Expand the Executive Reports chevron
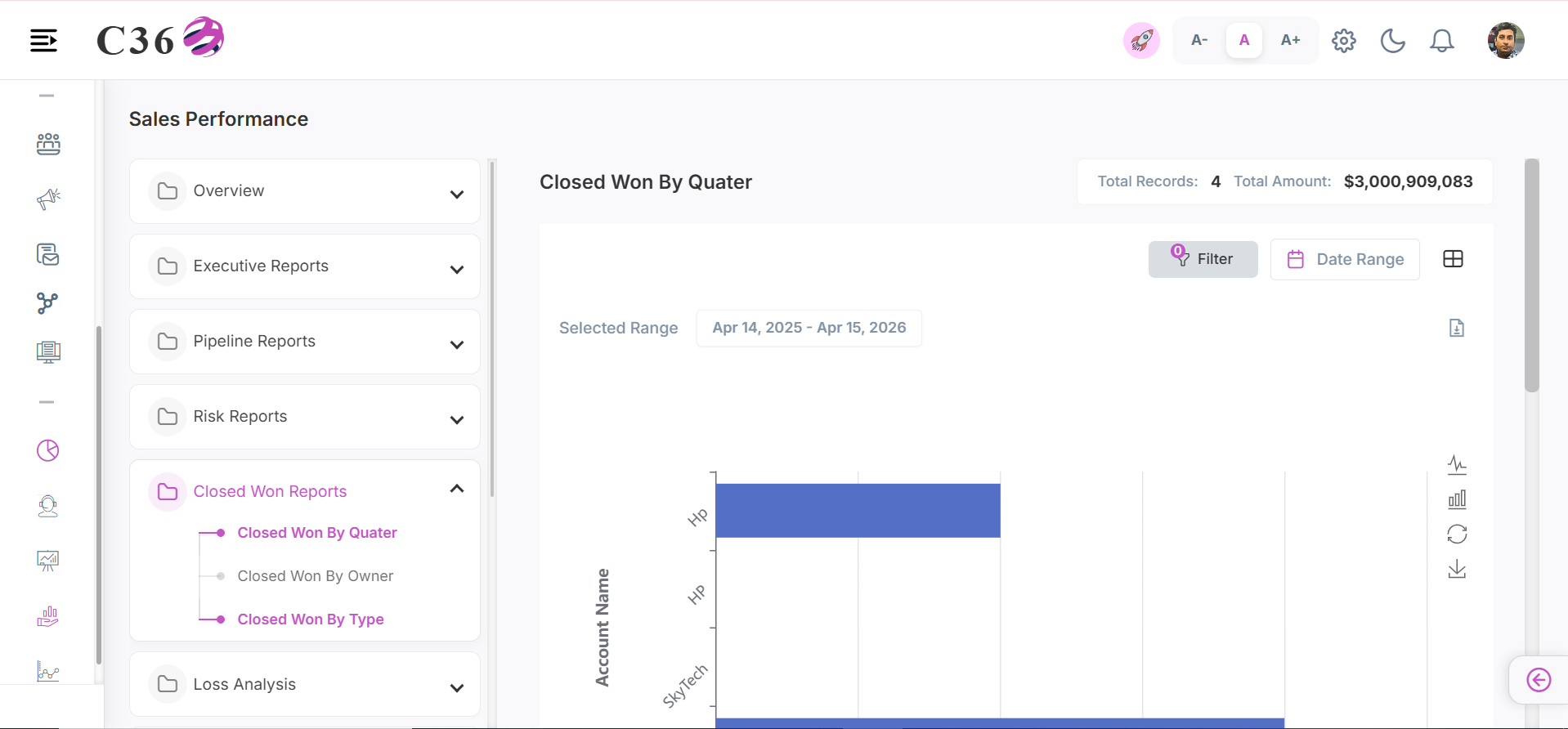Viewport: 1568px width, 729px height. tap(457, 270)
